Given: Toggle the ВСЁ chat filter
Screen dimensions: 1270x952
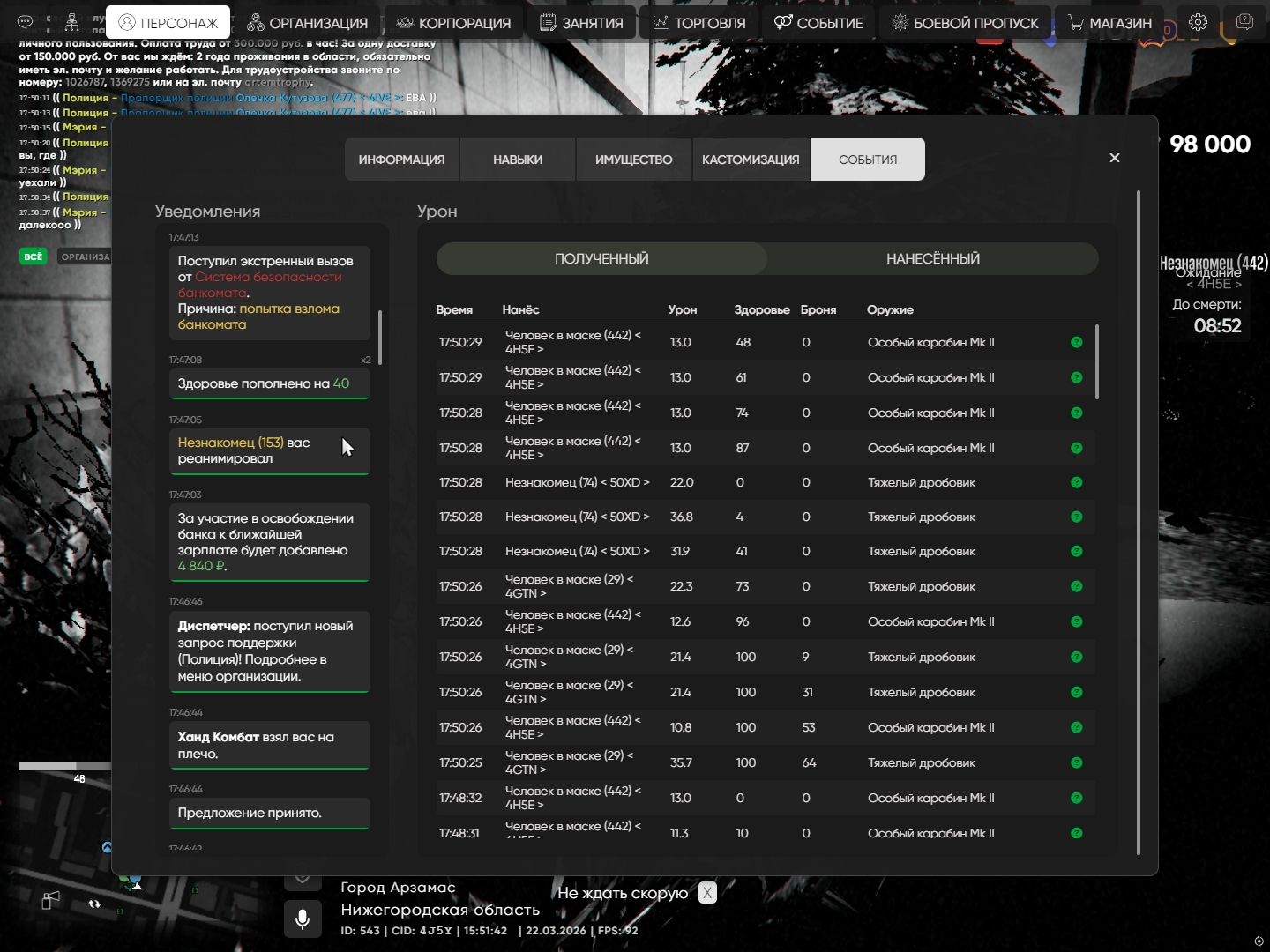Looking at the screenshot, I should coord(33,257).
